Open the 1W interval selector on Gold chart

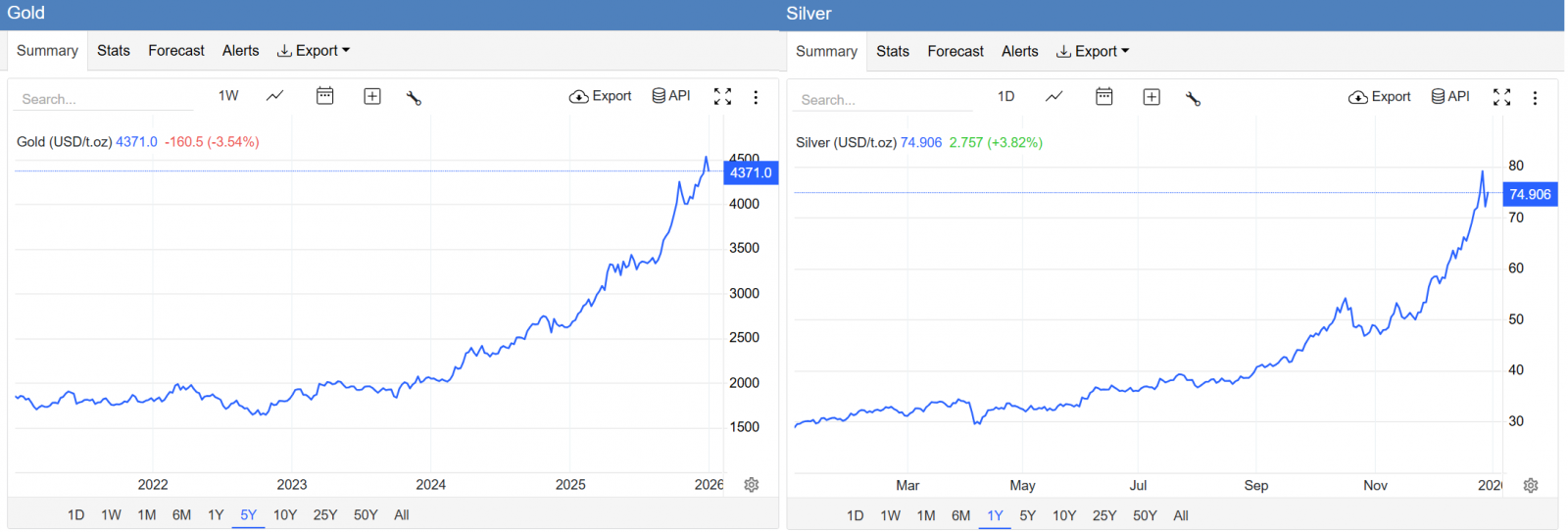(228, 96)
